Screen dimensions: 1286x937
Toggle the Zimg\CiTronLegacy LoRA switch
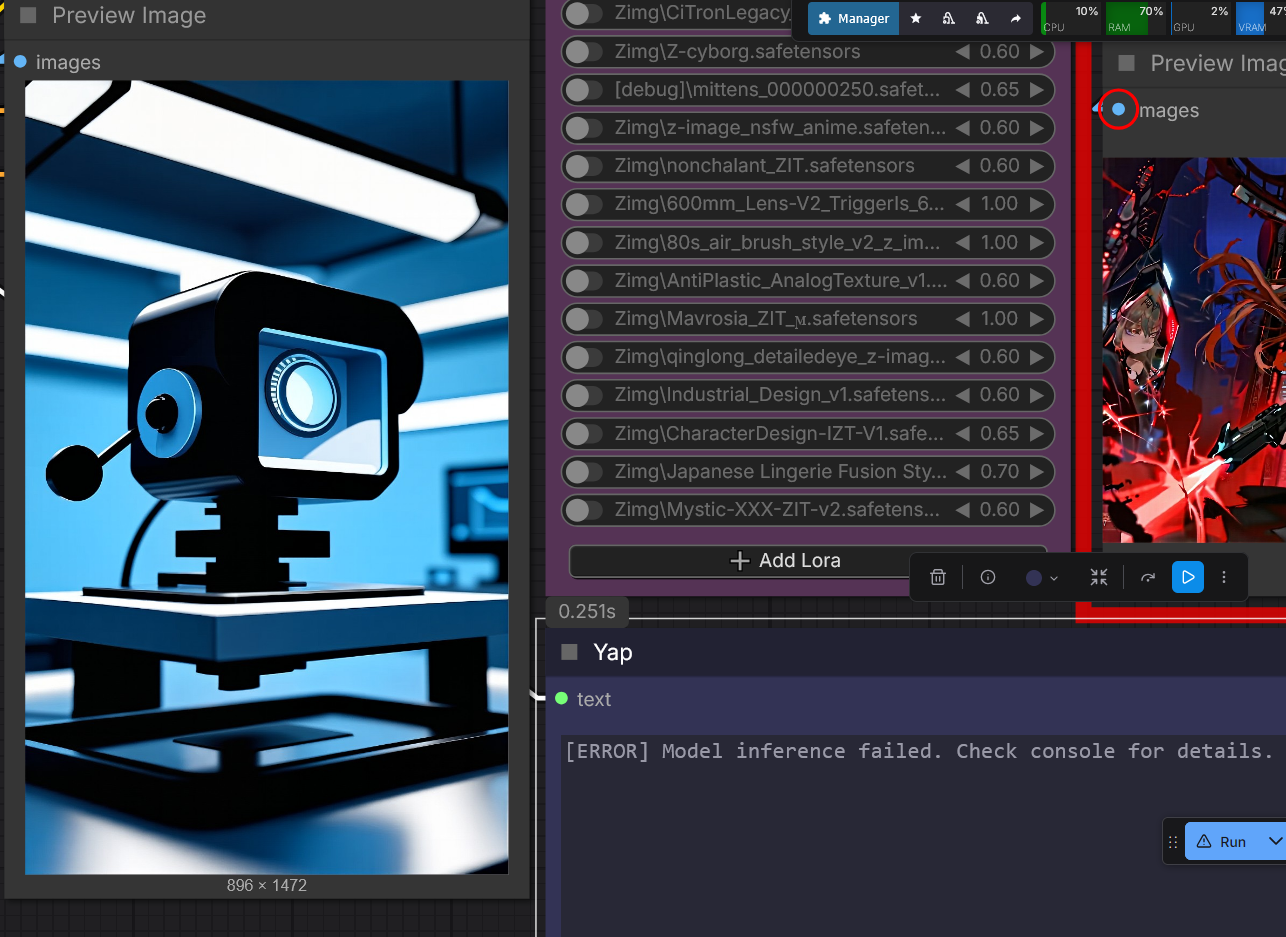pyautogui.click(x=583, y=13)
